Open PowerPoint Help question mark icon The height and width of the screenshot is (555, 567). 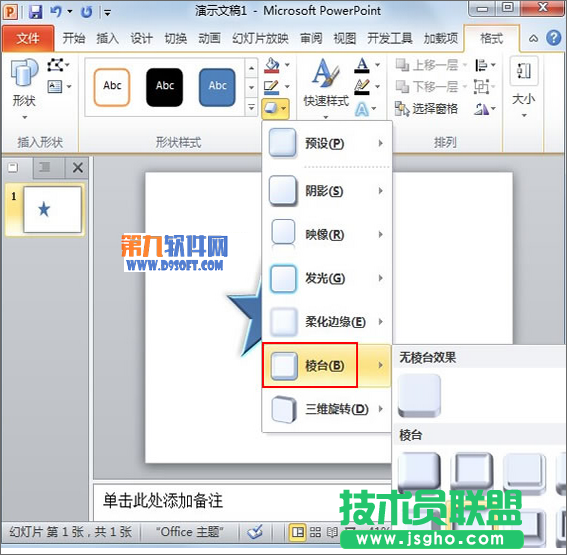pos(554,38)
